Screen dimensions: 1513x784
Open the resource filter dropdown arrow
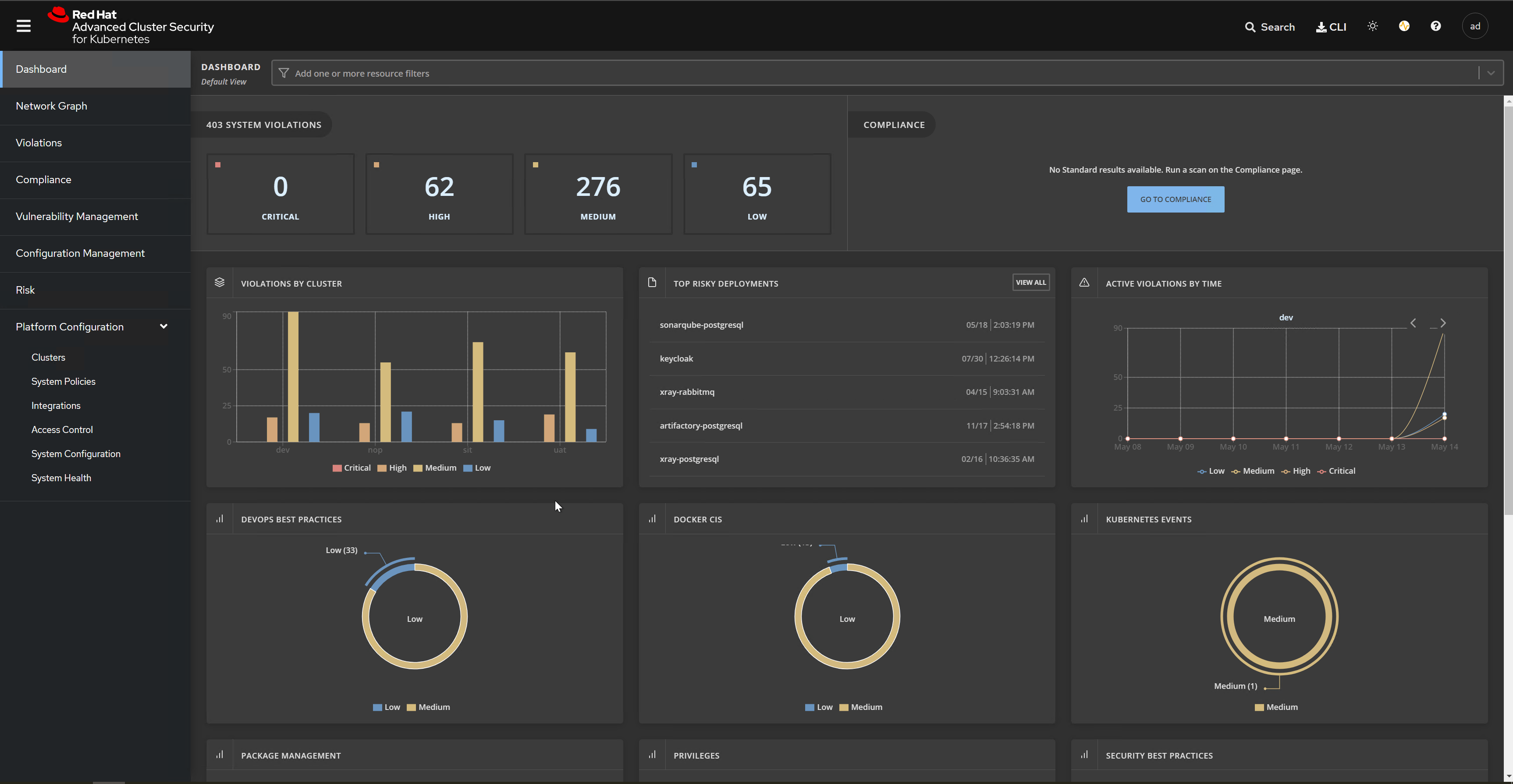(1491, 73)
